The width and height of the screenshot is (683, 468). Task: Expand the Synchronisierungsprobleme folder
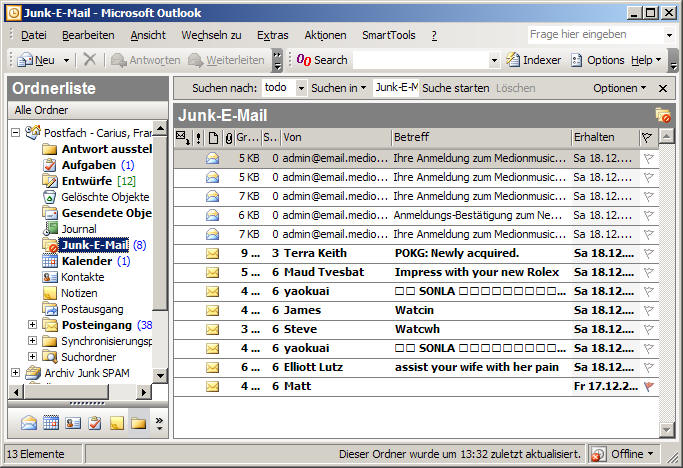pyautogui.click(x=32, y=340)
